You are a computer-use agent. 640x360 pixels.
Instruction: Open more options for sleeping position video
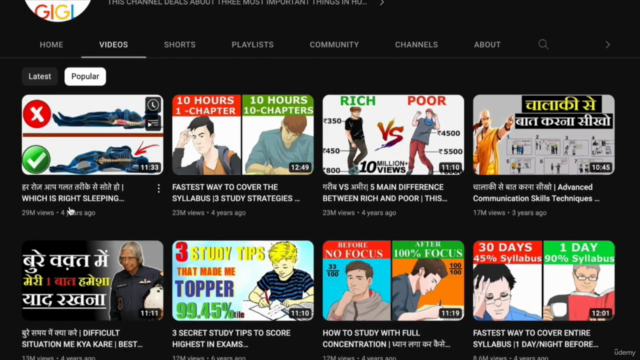click(x=158, y=188)
